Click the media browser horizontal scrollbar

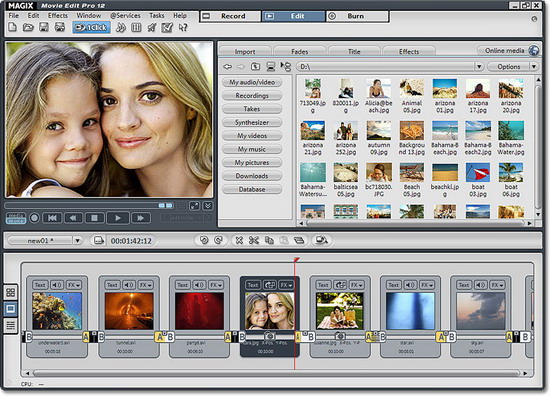(x=415, y=223)
